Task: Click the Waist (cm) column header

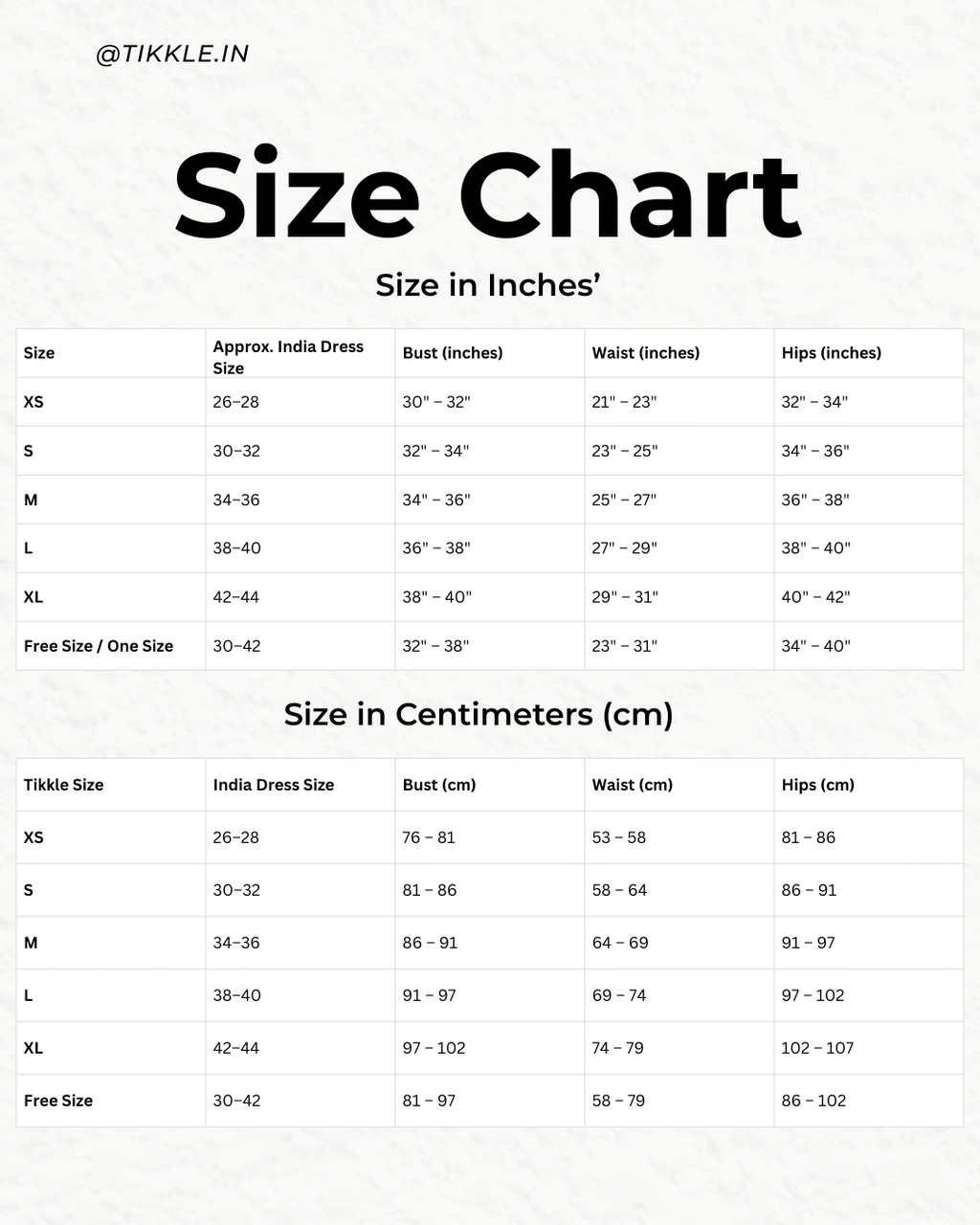Action: tap(633, 785)
